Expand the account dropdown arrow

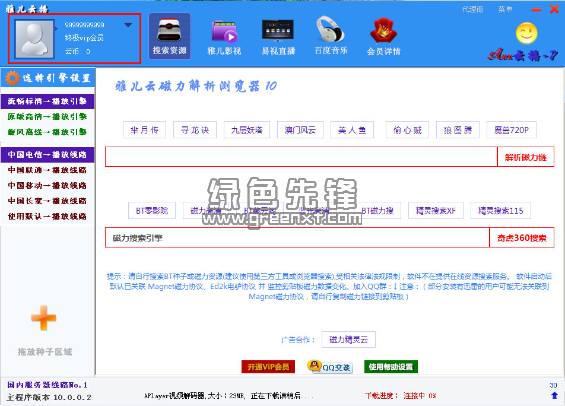tap(128, 25)
